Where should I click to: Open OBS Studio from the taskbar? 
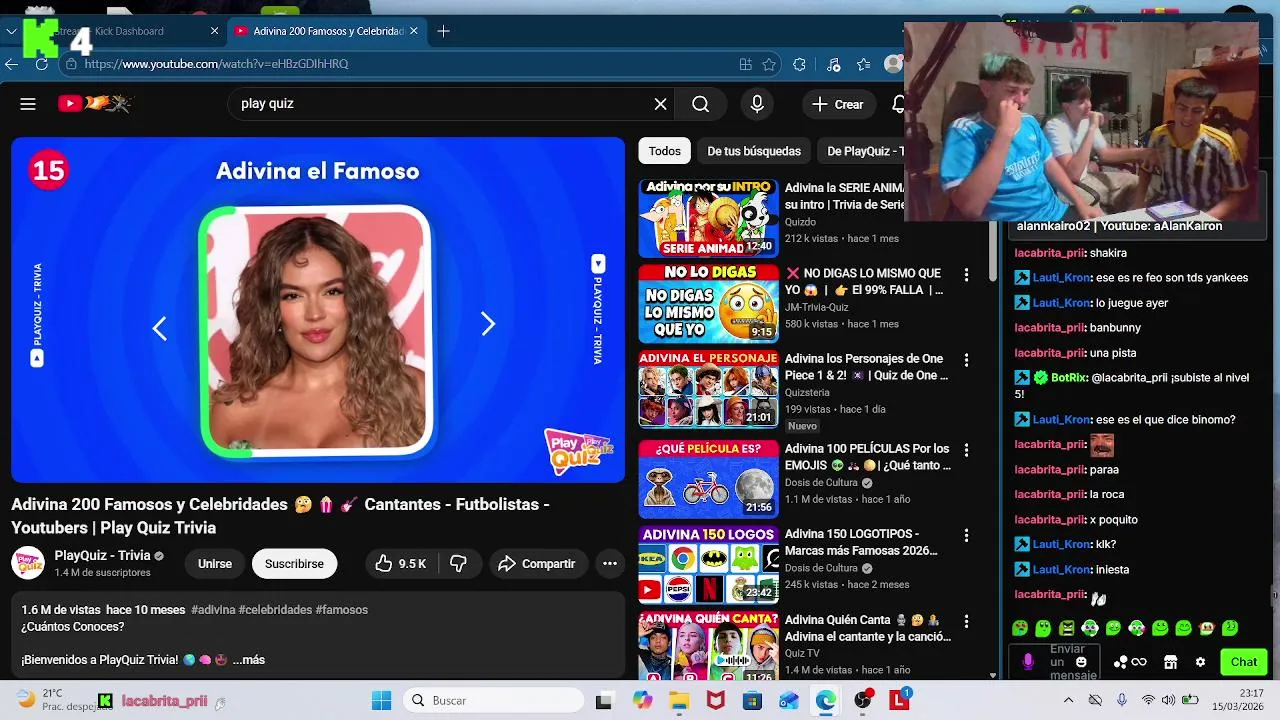click(862, 701)
